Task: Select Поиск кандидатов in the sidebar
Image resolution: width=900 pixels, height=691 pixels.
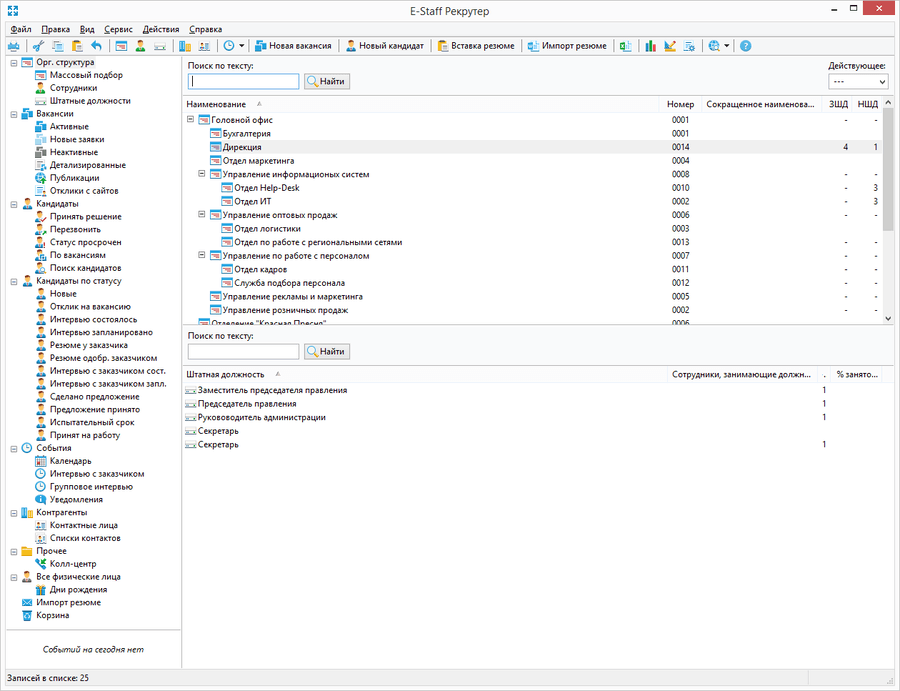Action: pos(86,268)
